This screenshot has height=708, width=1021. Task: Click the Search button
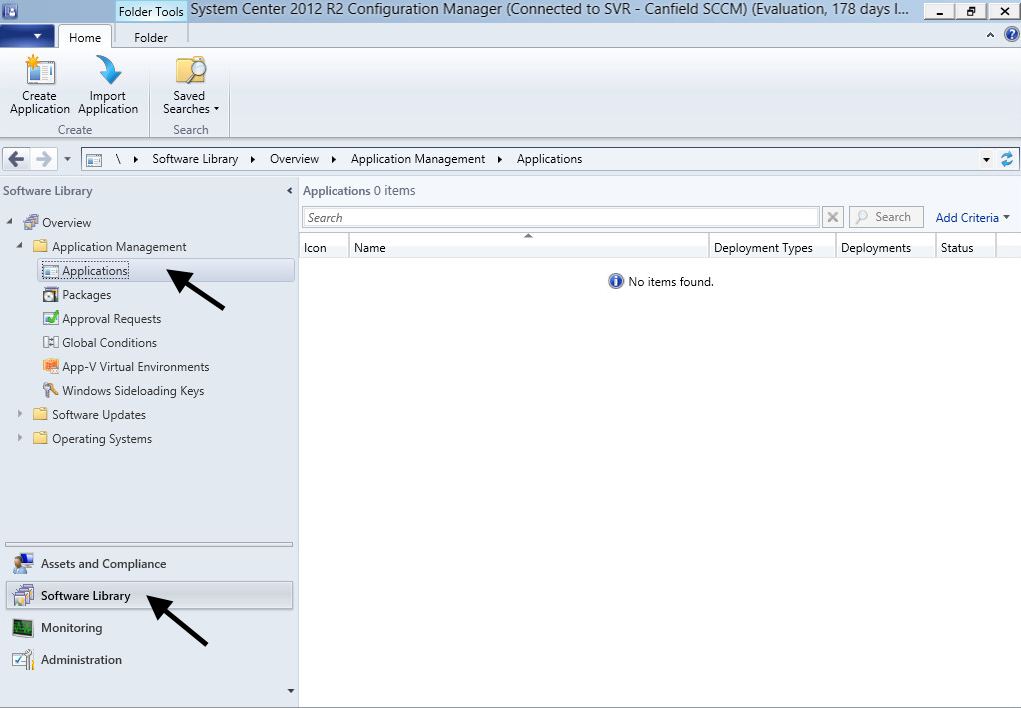(886, 217)
